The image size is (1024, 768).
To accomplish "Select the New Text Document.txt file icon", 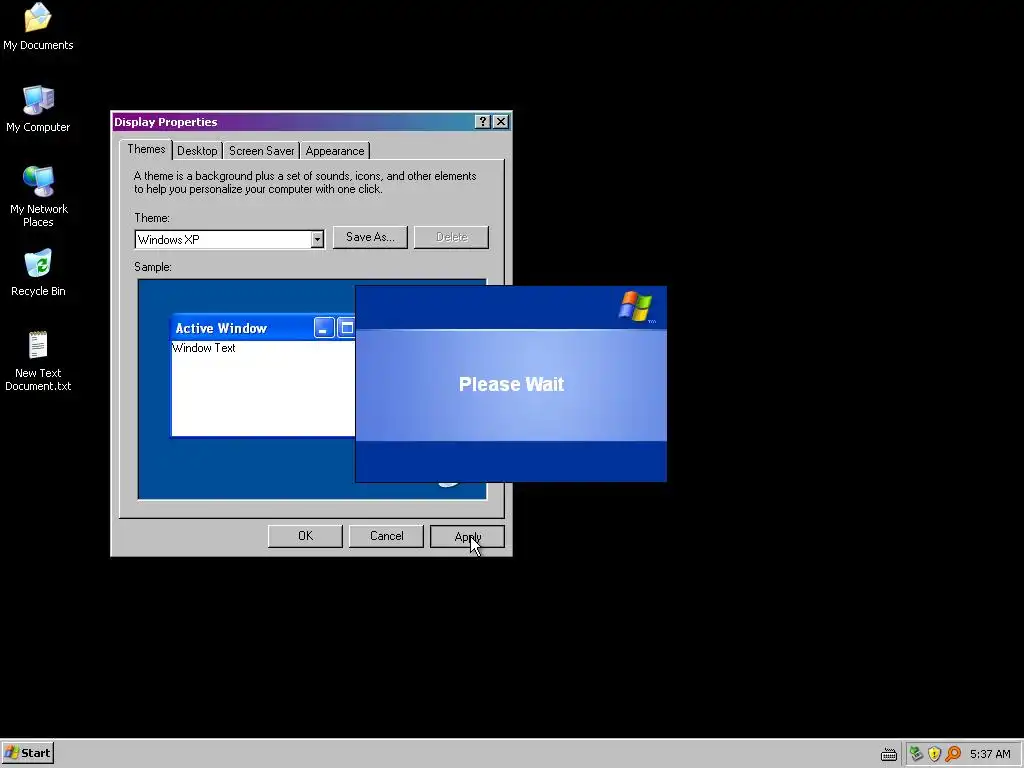I will tap(38, 360).
